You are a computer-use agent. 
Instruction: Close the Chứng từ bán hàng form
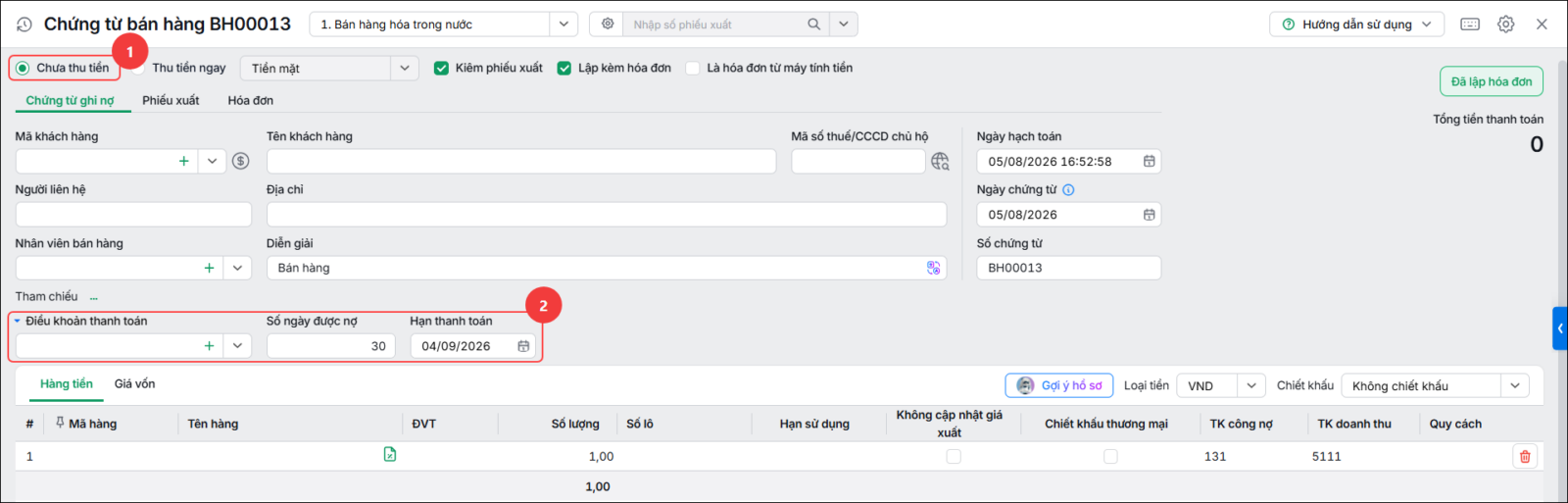point(1542,25)
